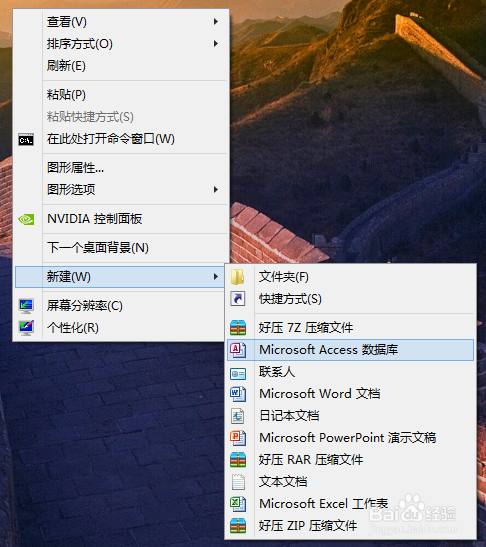Click the folder icon in submenu
The width and height of the screenshot is (486, 547).
point(238,277)
